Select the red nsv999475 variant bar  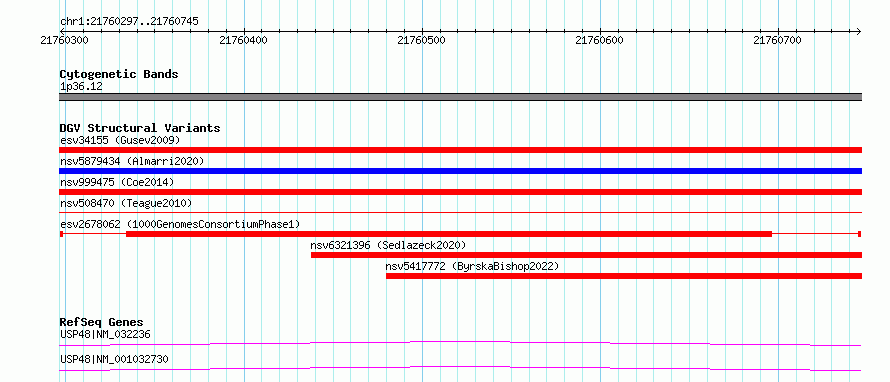(x=460, y=192)
